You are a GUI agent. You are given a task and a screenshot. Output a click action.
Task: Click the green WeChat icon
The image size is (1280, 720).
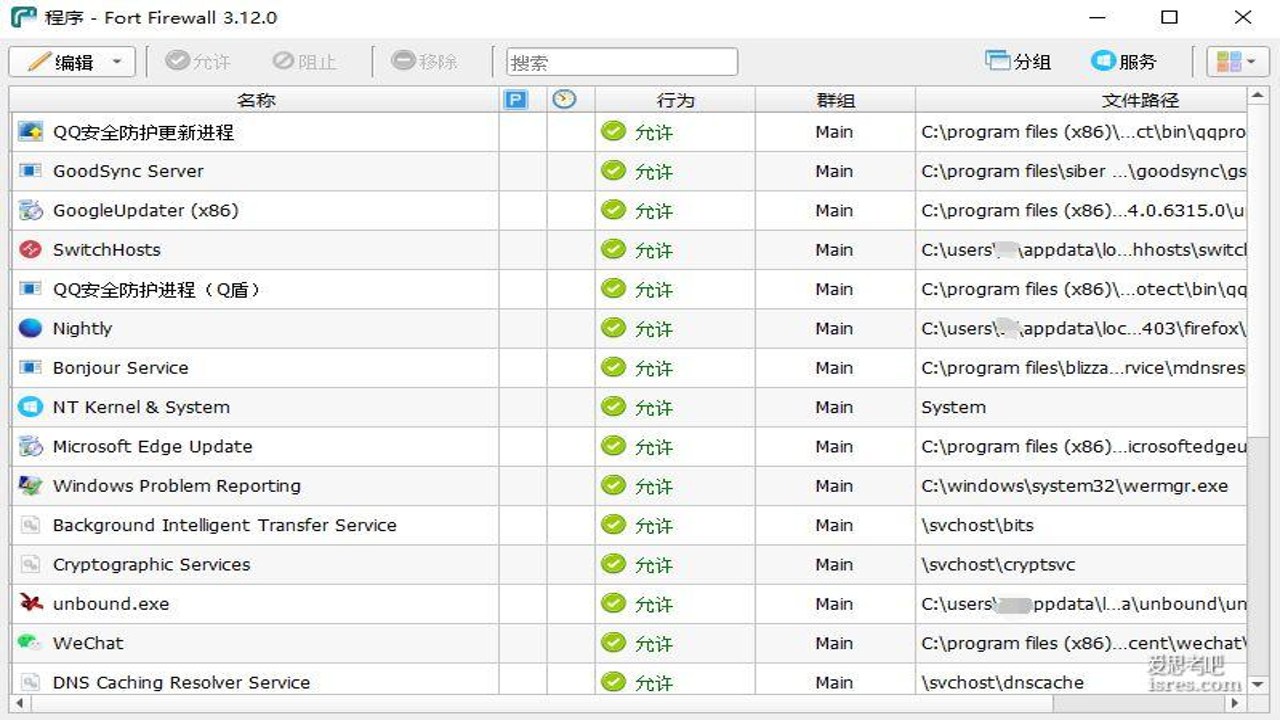(x=31, y=643)
